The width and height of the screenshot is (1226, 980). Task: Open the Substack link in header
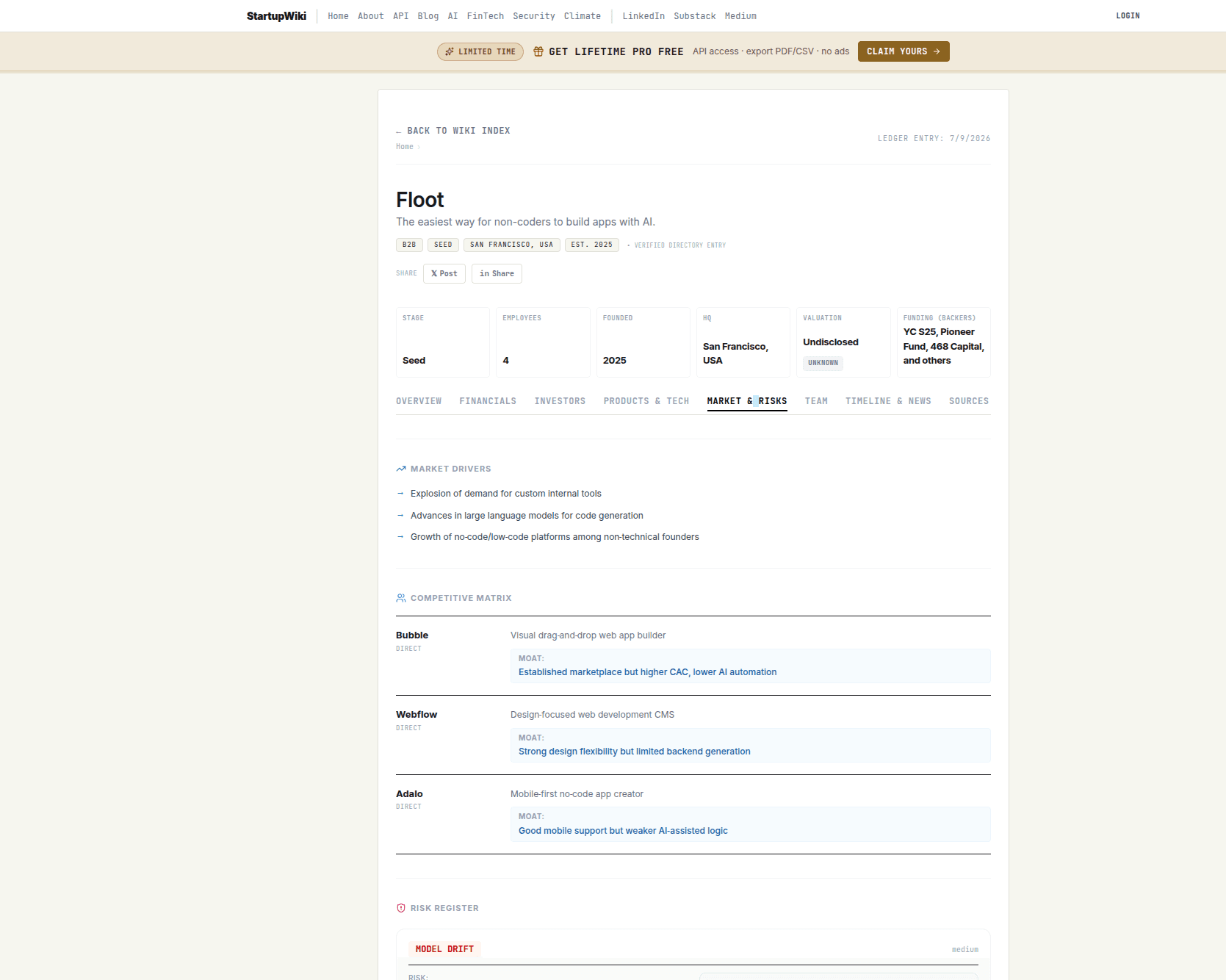[x=695, y=16]
